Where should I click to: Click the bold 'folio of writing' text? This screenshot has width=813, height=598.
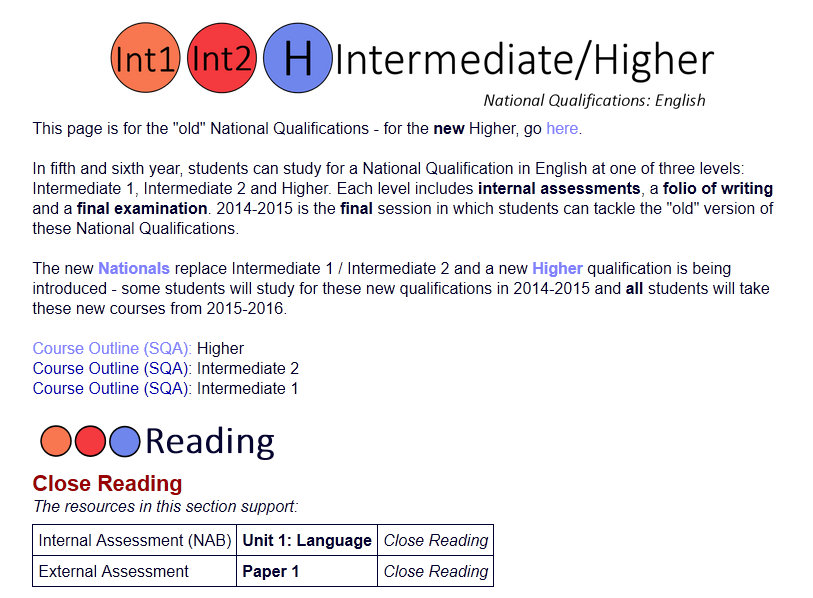click(718, 188)
